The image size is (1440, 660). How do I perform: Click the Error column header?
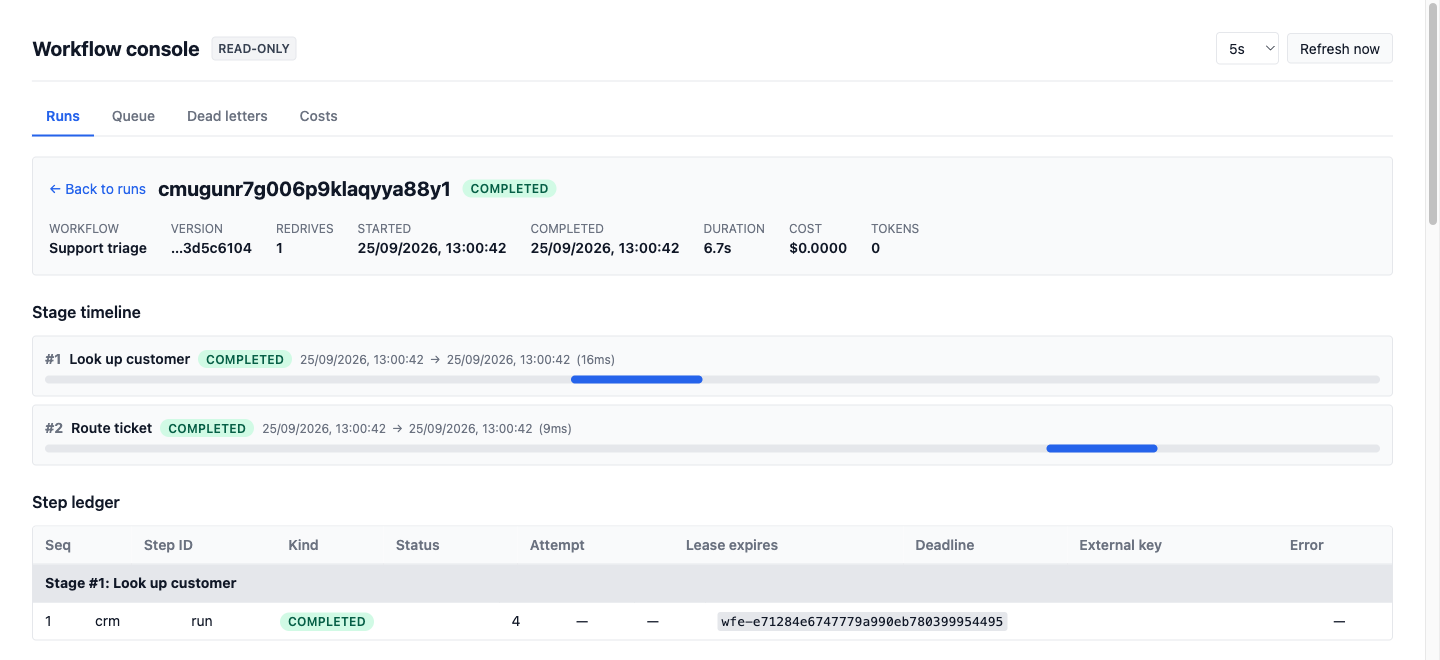tap(1306, 545)
